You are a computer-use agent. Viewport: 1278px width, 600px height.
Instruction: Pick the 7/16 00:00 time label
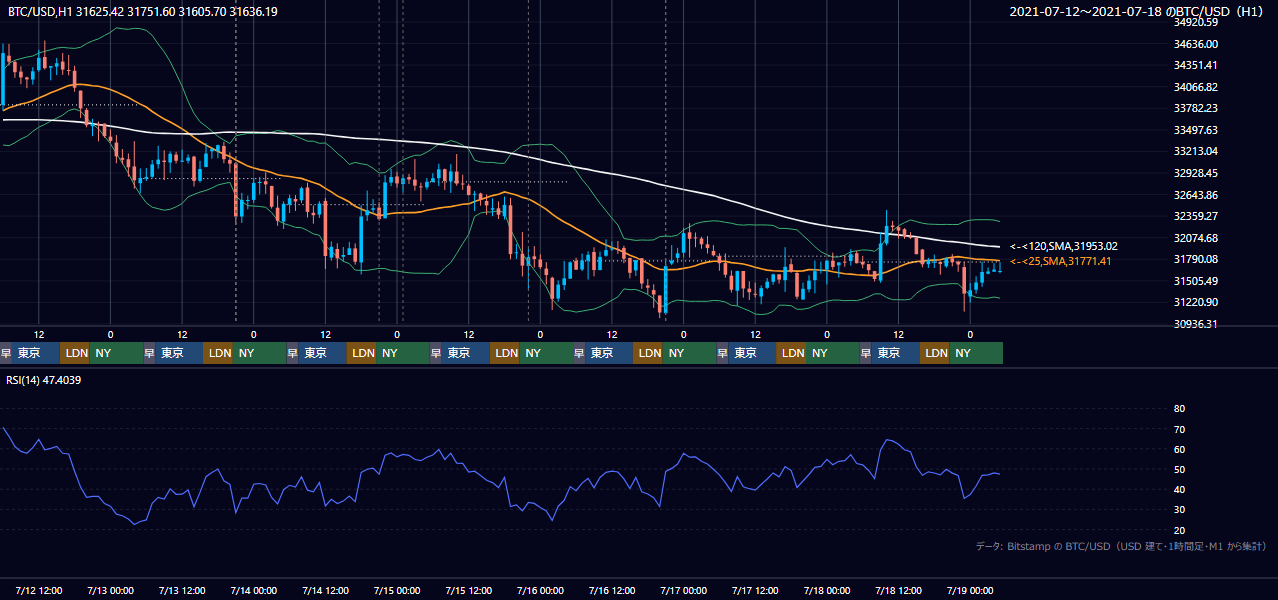coord(541,590)
